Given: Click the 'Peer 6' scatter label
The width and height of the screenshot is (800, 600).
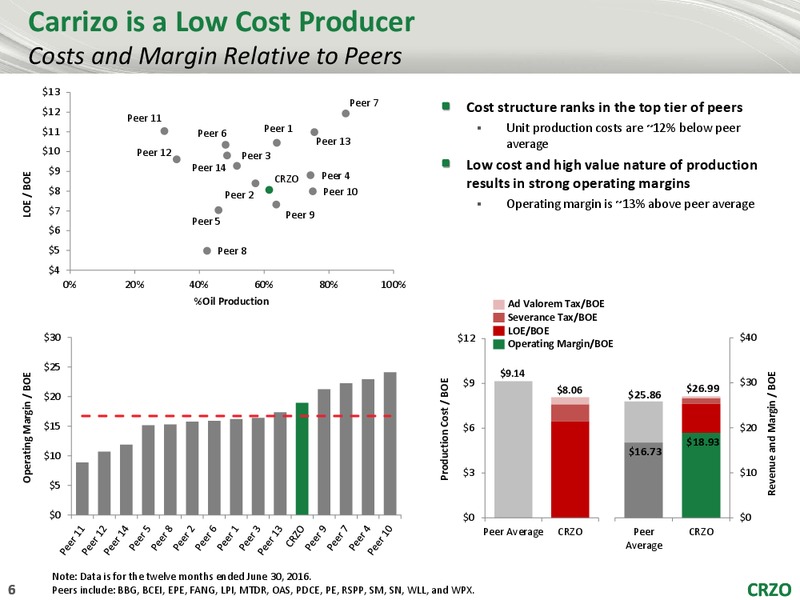Looking at the screenshot, I should (x=212, y=133).
